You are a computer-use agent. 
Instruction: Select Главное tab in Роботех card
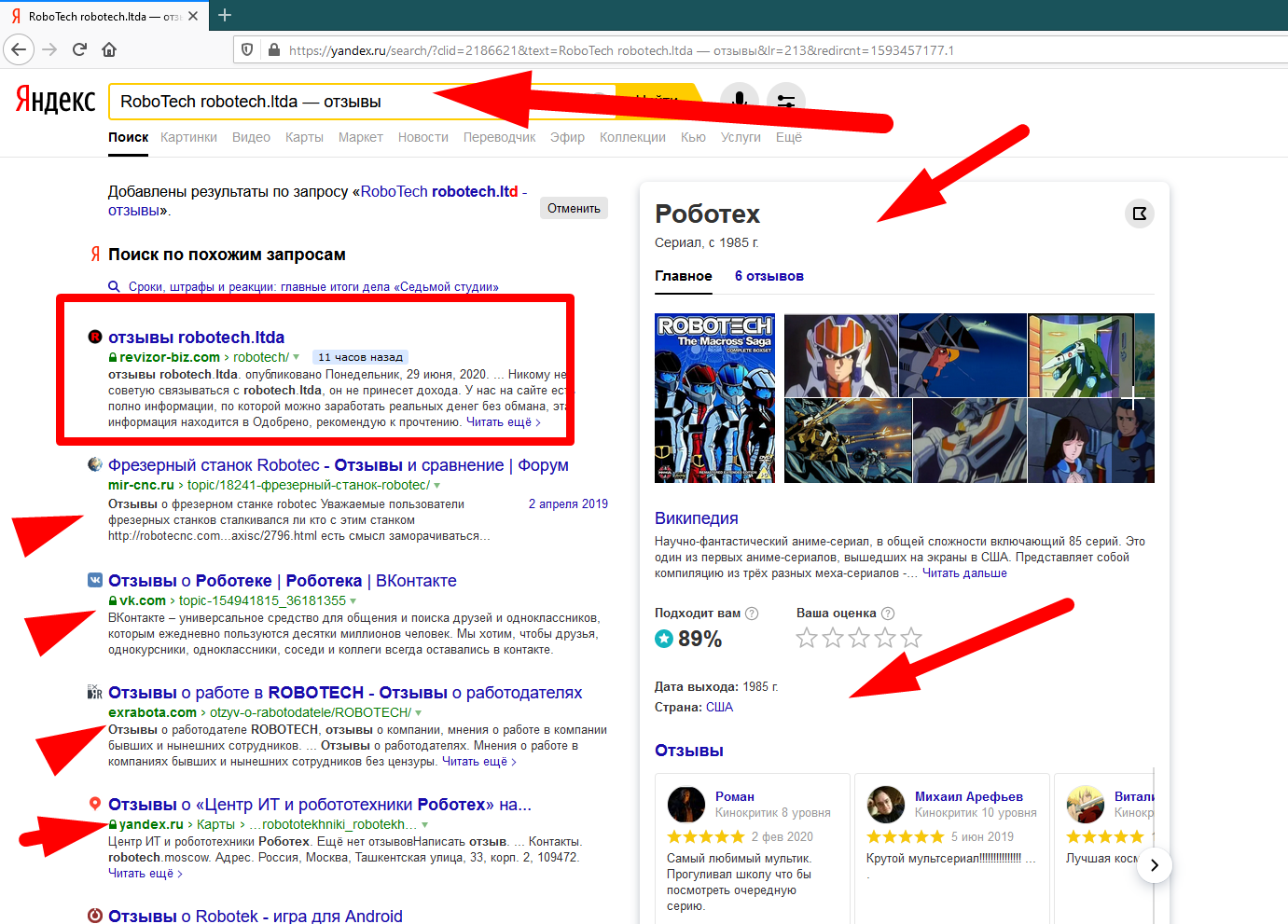click(x=683, y=276)
